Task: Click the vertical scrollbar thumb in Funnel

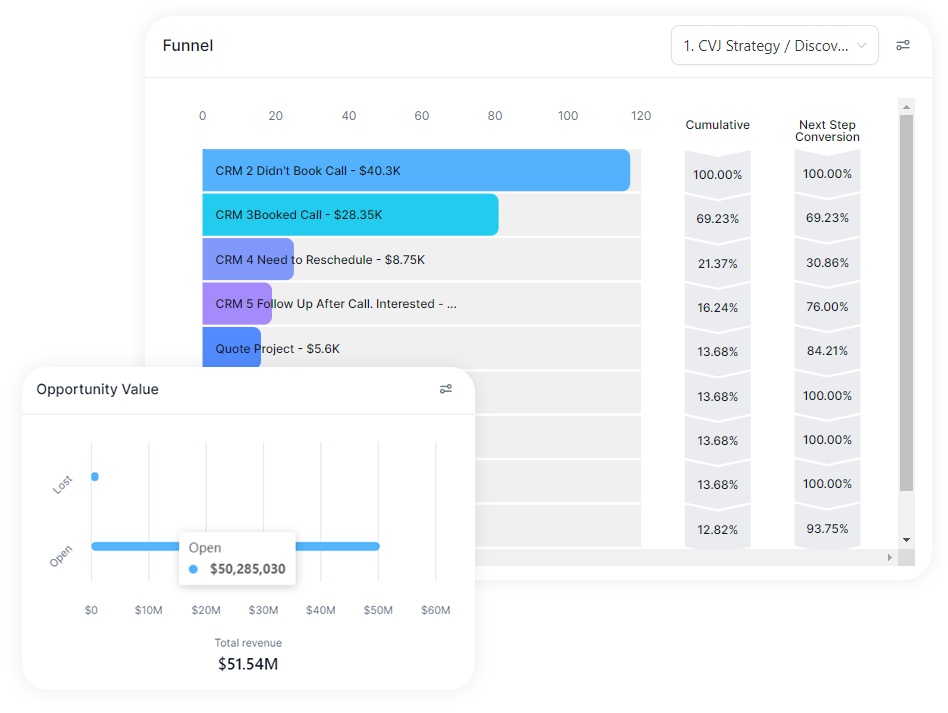Action: click(906, 300)
